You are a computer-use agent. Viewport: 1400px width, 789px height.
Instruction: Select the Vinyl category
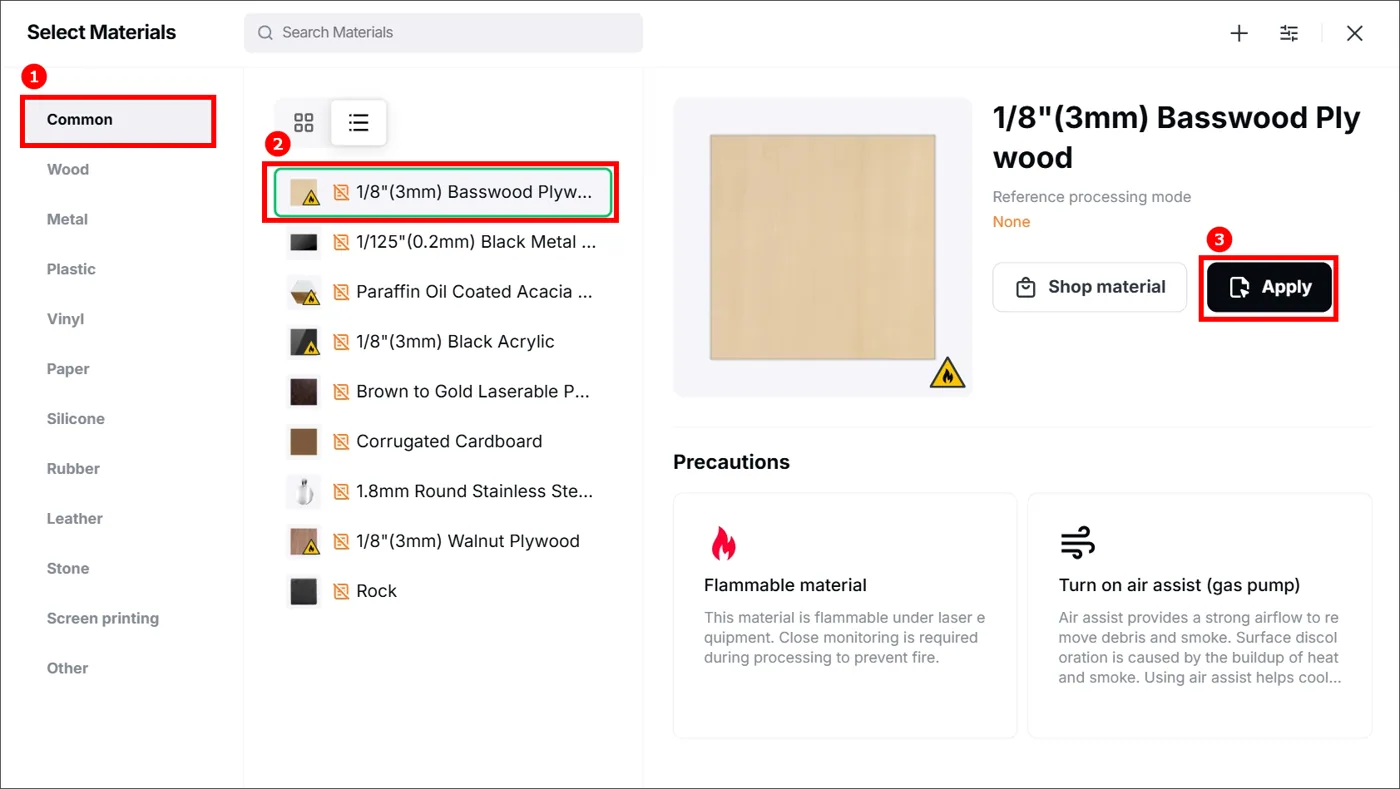coord(65,319)
